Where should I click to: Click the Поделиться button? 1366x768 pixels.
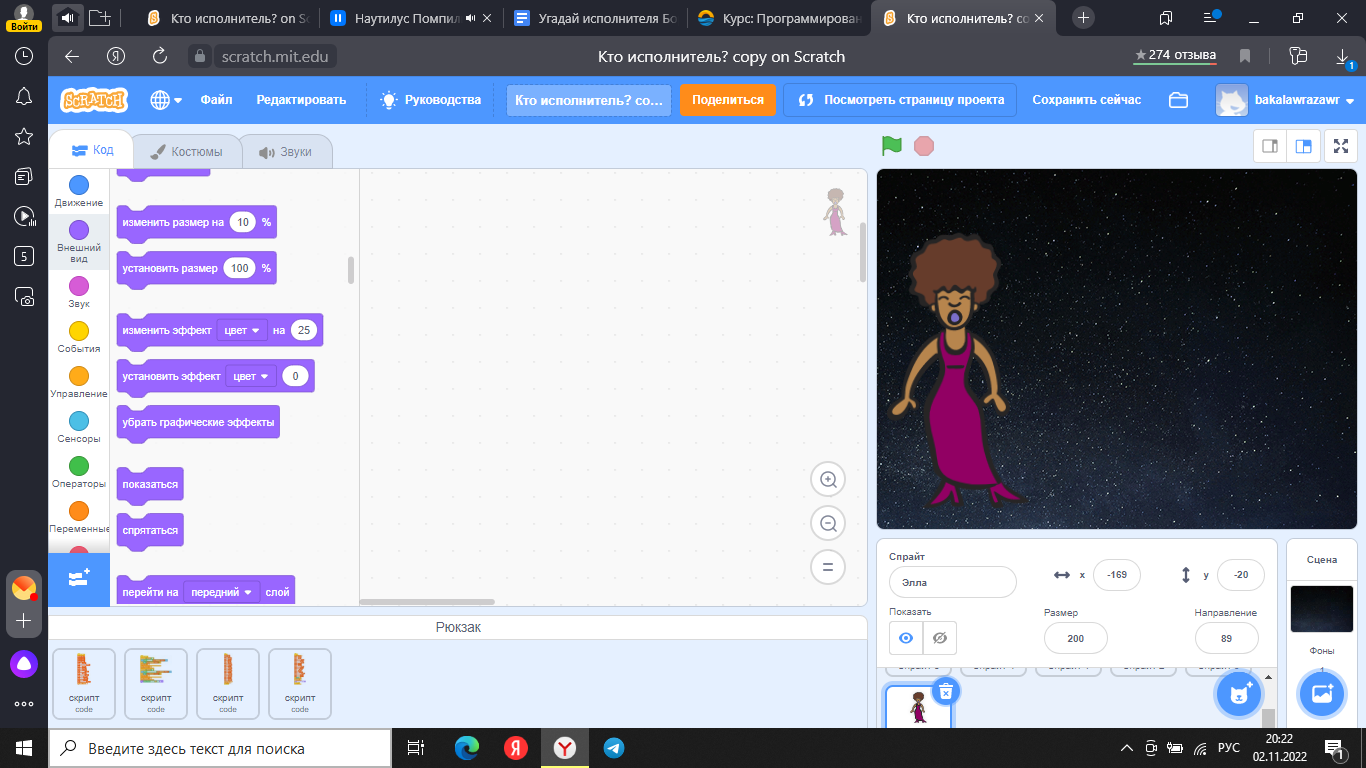pyautogui.click(x=727, y=100)
